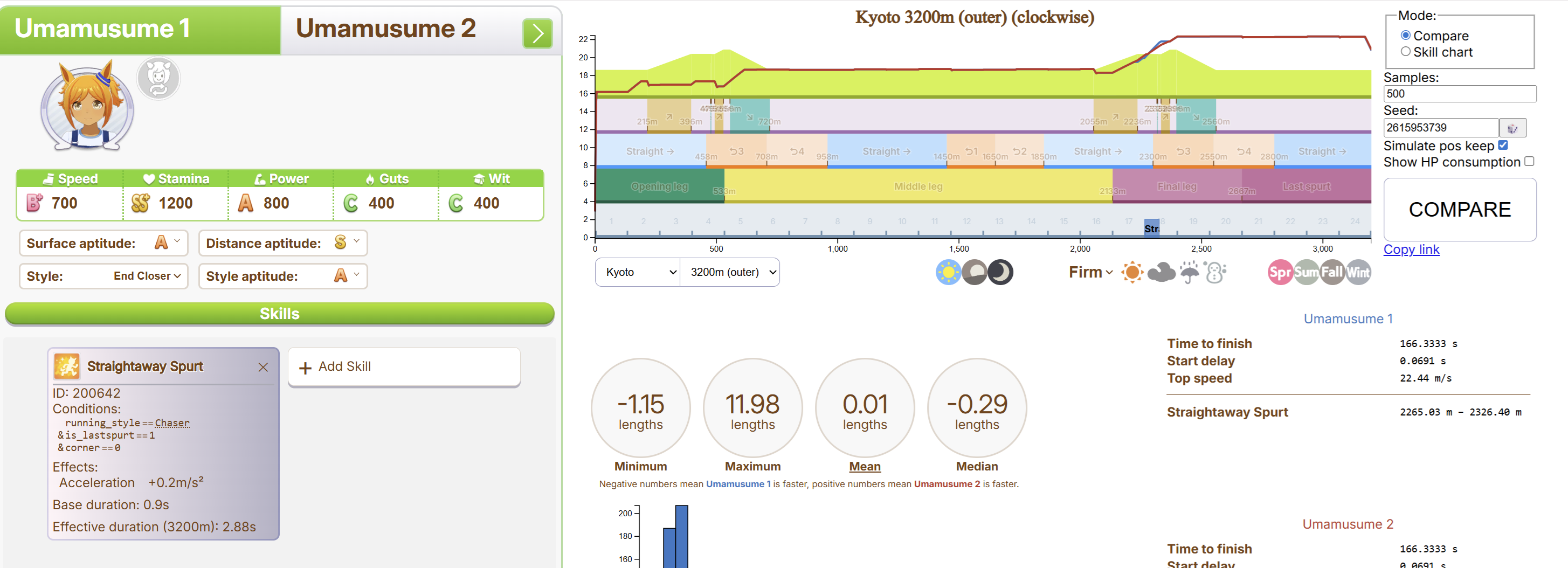Switch to Umamusume 1 tab
This screenshot has height=568, width=1568.
point(140,29)
